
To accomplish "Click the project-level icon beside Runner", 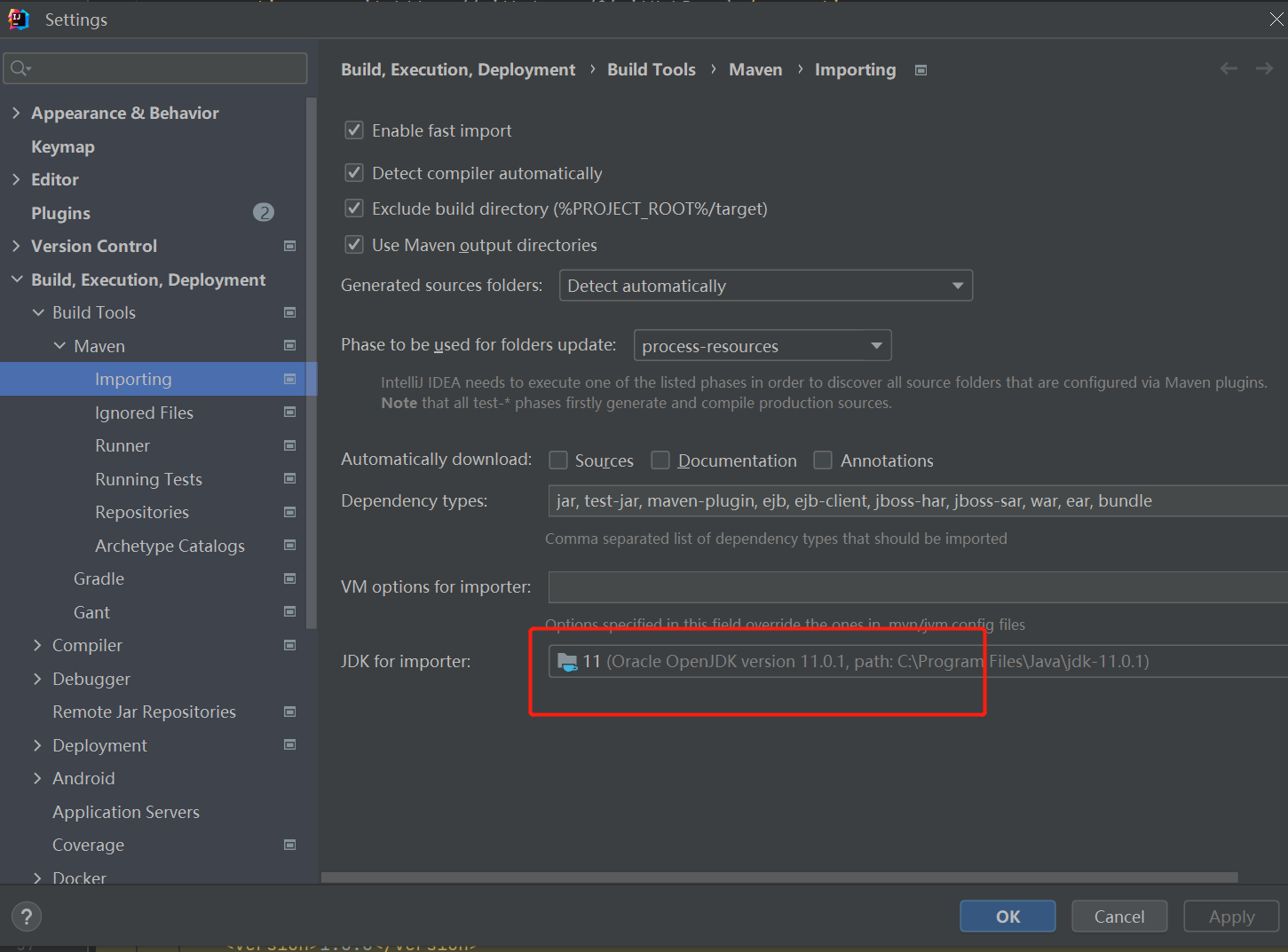I will pyautogui.click(x=289, y=445).
